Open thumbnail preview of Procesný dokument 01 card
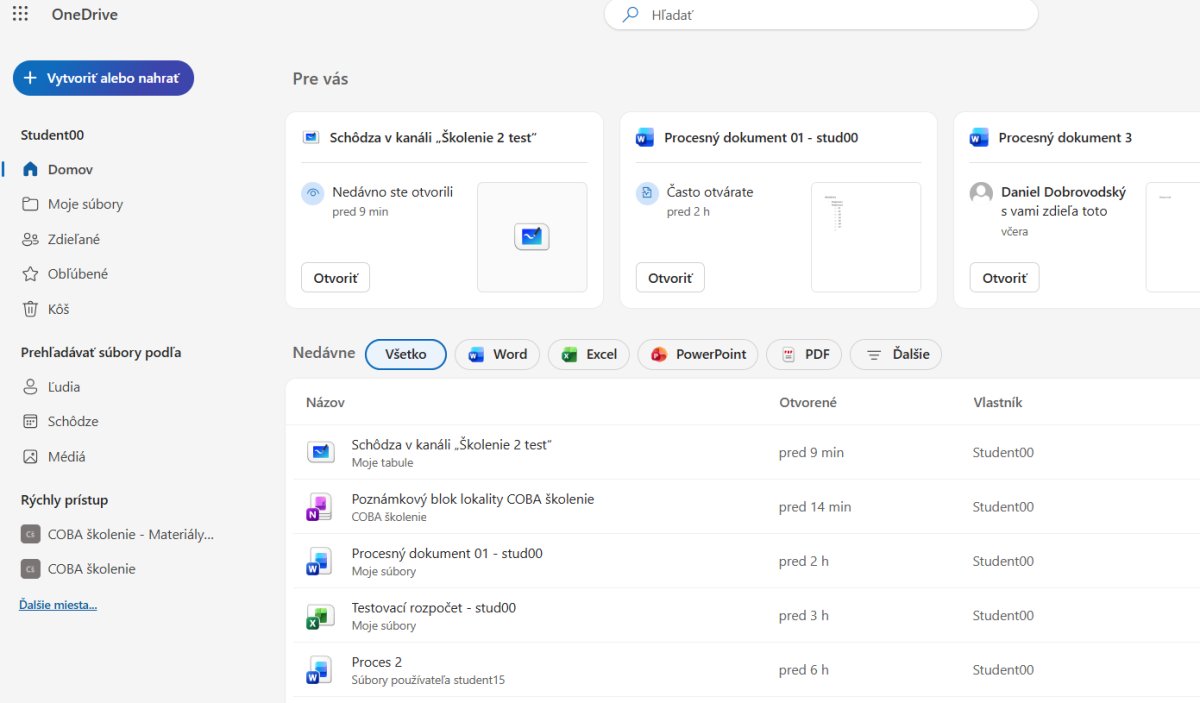The image size is (1200, 703). 866,237
